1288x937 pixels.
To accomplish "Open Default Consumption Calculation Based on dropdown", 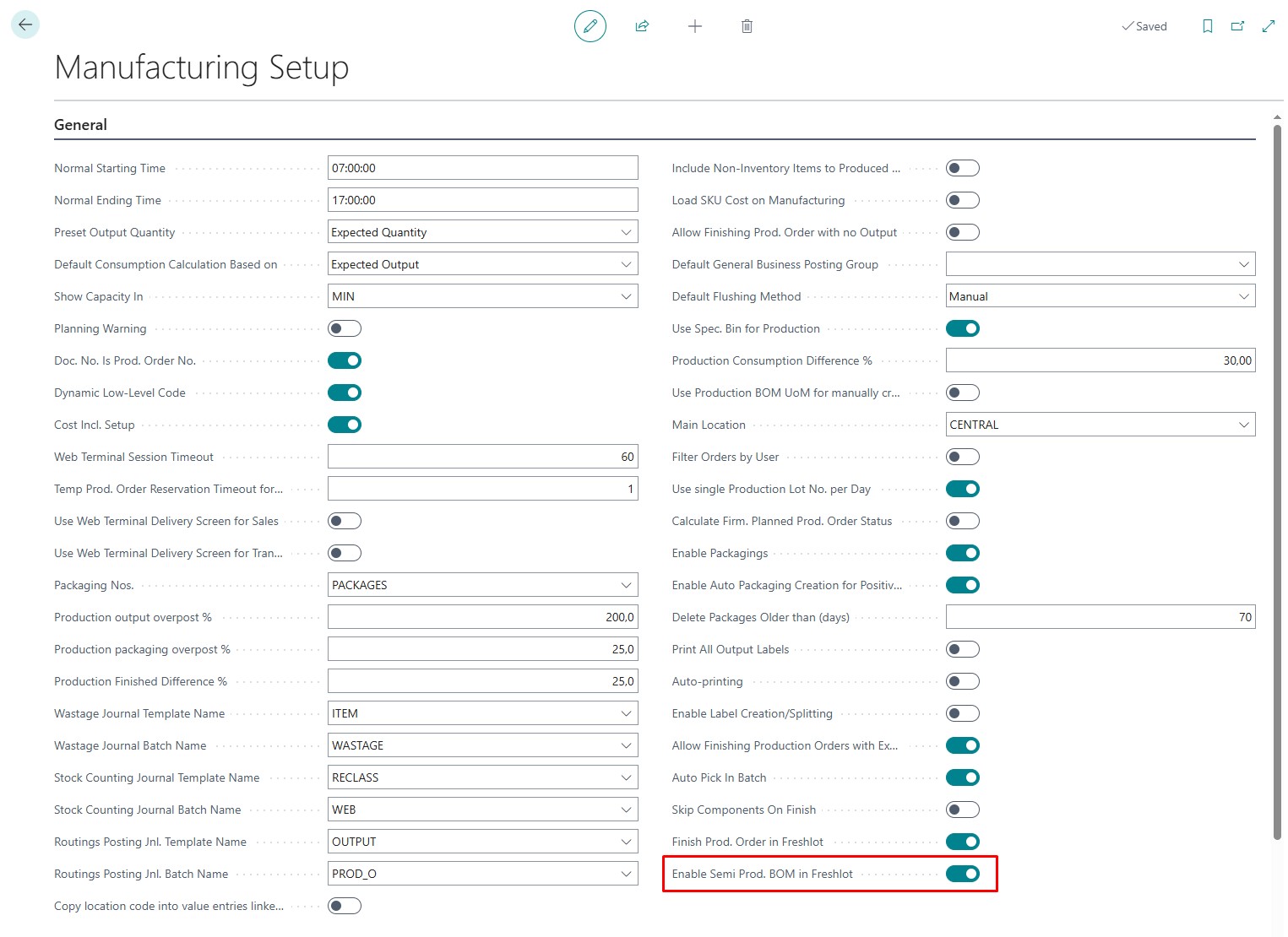I will click(x=483, y=264).
